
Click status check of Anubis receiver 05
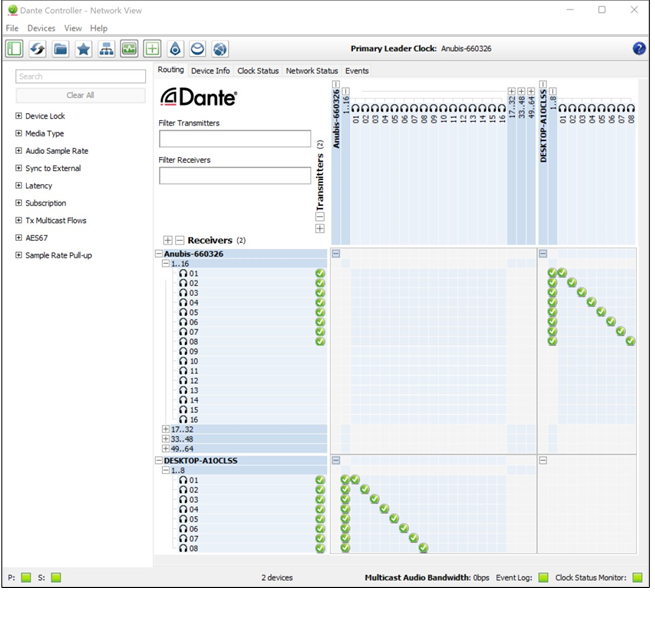click(320, 312)
